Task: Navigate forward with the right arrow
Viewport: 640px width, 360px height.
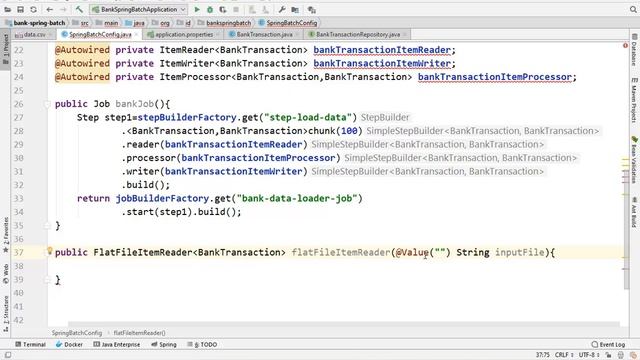Action: click(63, 9)
